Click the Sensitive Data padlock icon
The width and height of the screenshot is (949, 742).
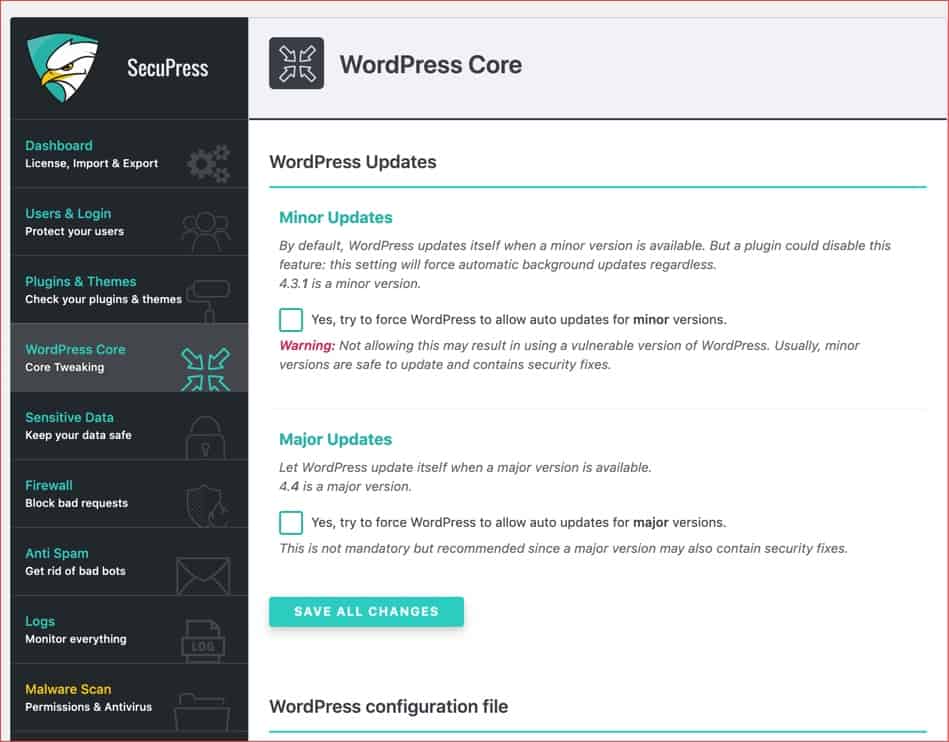pyautogui.click(x=205, y=437)
